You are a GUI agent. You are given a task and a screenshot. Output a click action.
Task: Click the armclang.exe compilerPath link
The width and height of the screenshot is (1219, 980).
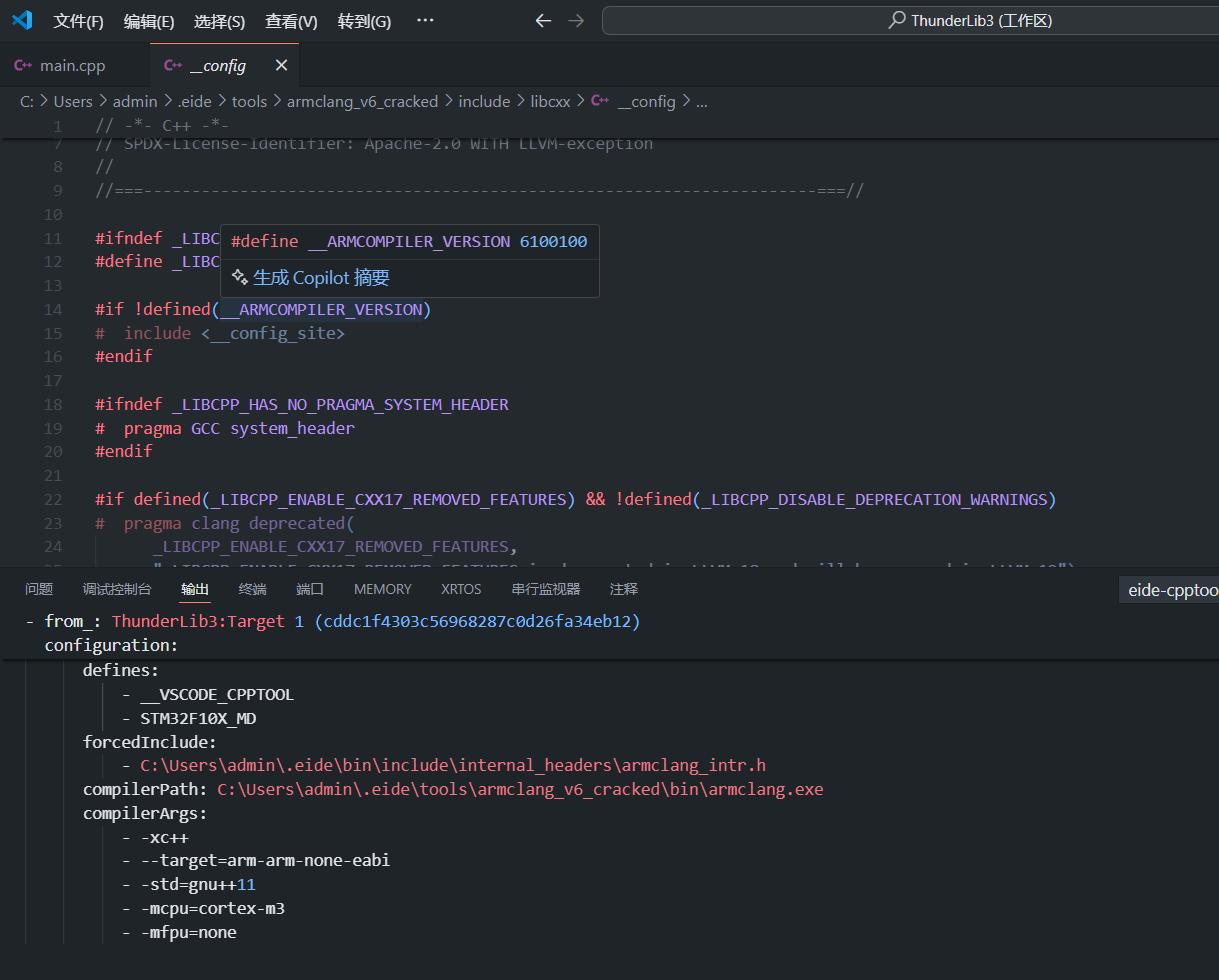(520, 789)
